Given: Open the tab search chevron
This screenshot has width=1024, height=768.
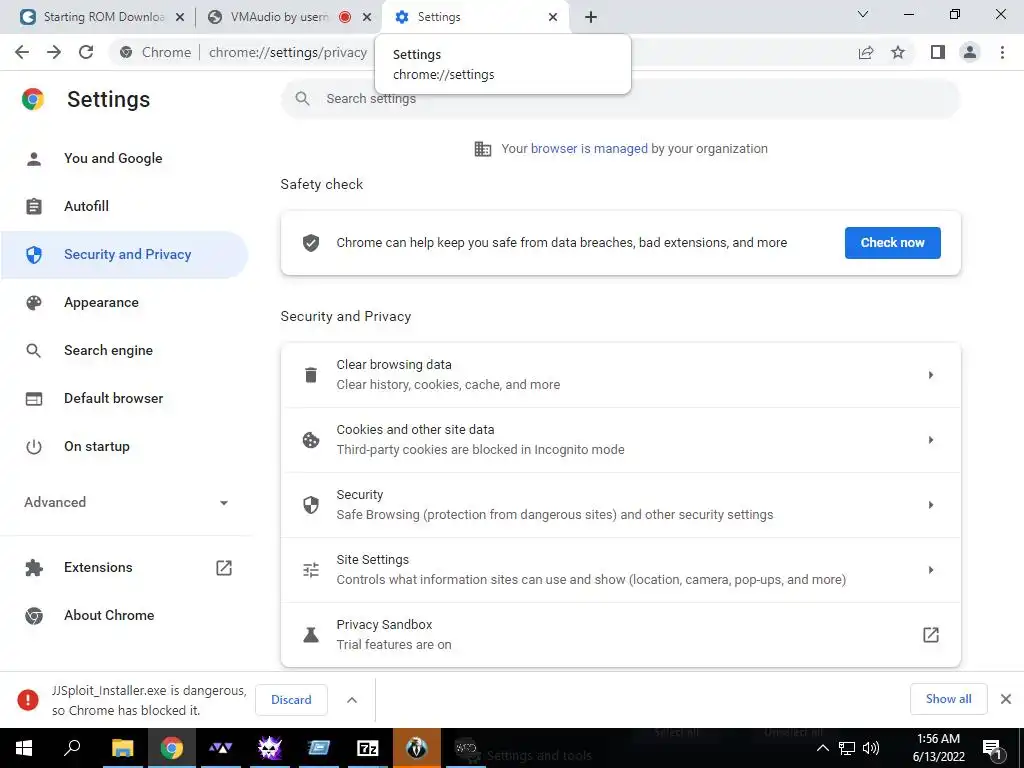Looking at the screenshot, I should (x=863, y=14).
